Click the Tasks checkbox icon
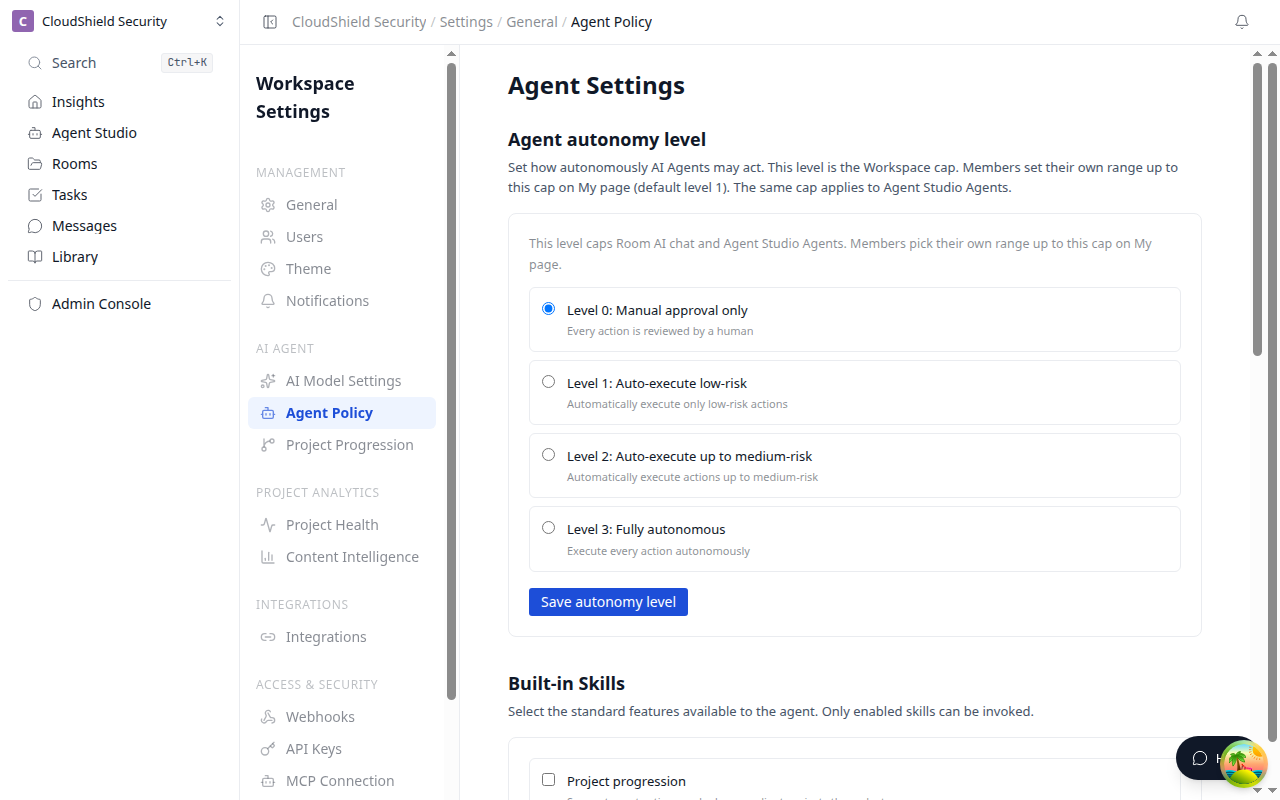 pyautogui.click(x=35, y=195)
